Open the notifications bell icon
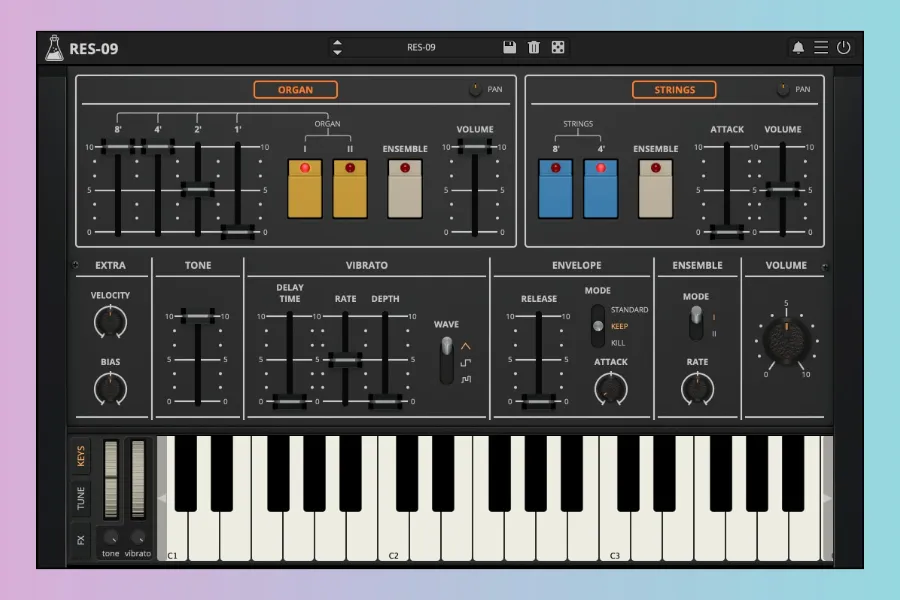This screenshot has width=900, height=600. tap(798, 47)
